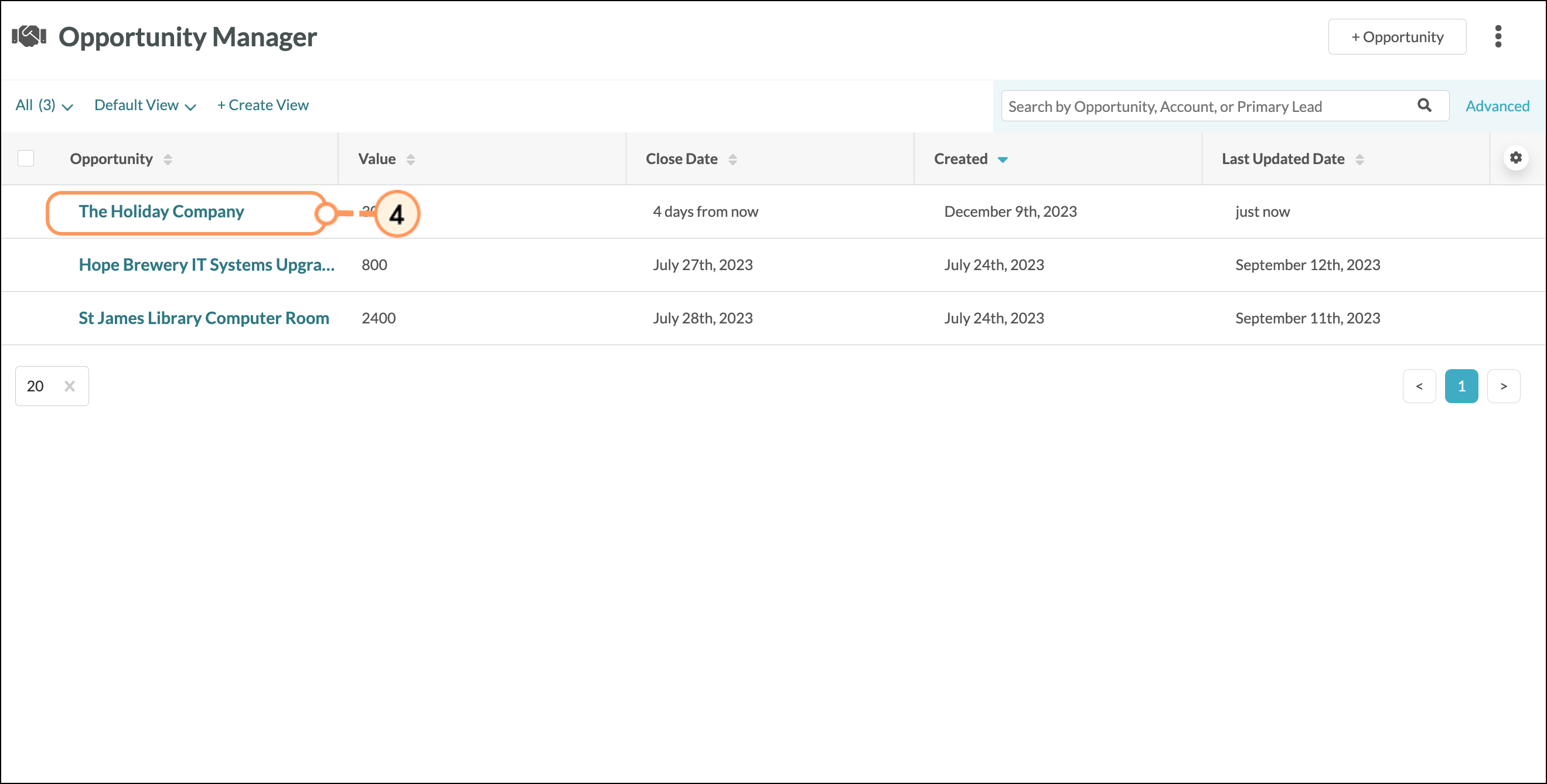1547x784 pixels.
Task: Click close date July 28th, 2023
Action: pos(703,318)
